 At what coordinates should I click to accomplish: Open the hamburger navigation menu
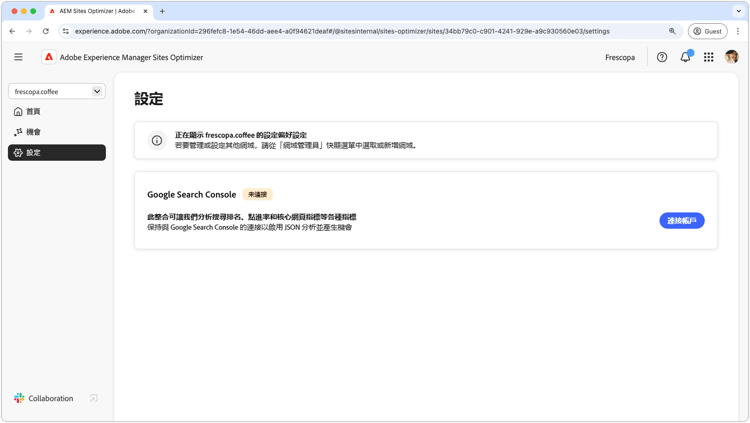tap(18, 57)
